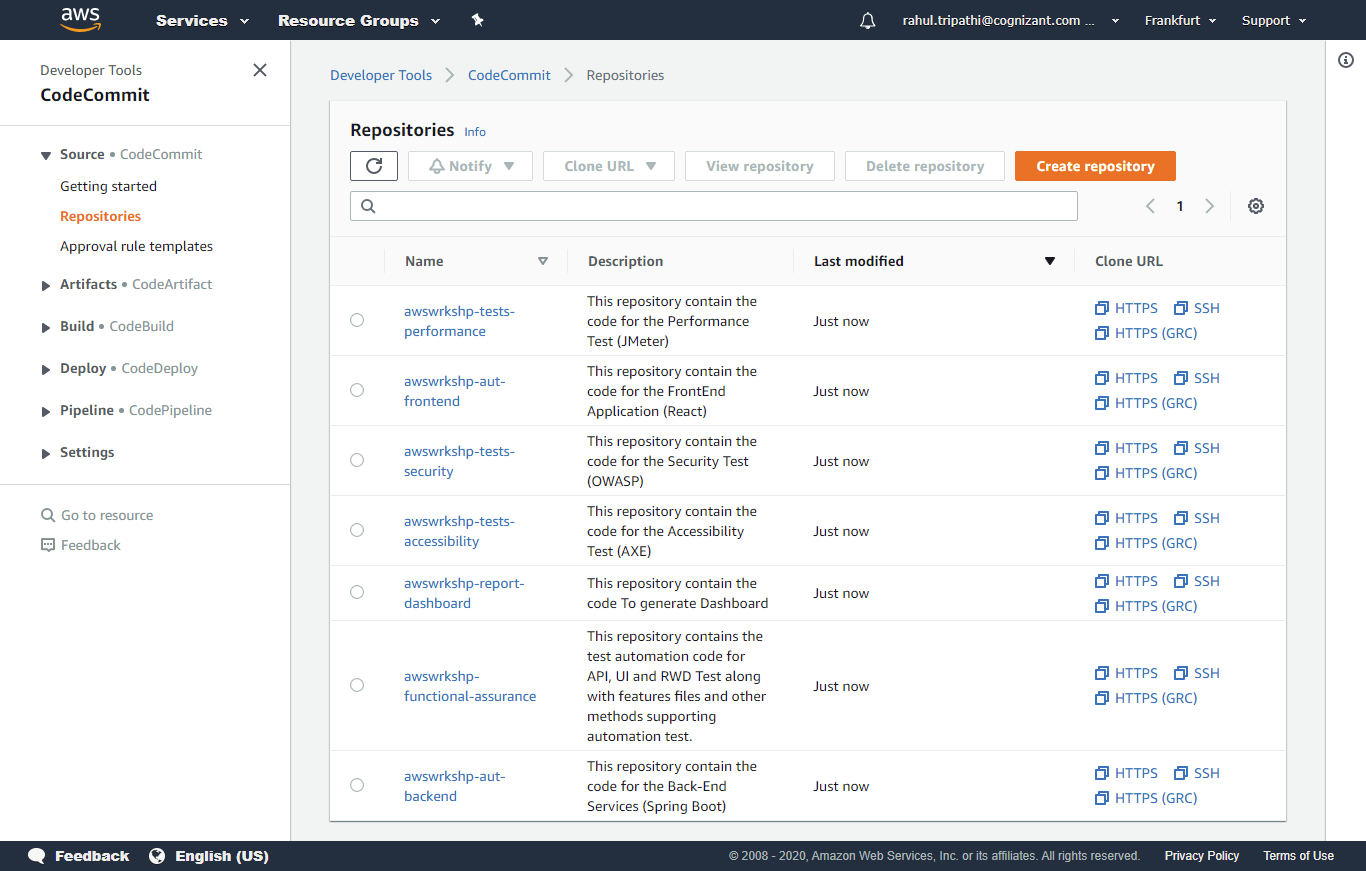Open the Info link next to Repositories
This screenshot has width=1366, height=871.
click(x=475, y=132)
